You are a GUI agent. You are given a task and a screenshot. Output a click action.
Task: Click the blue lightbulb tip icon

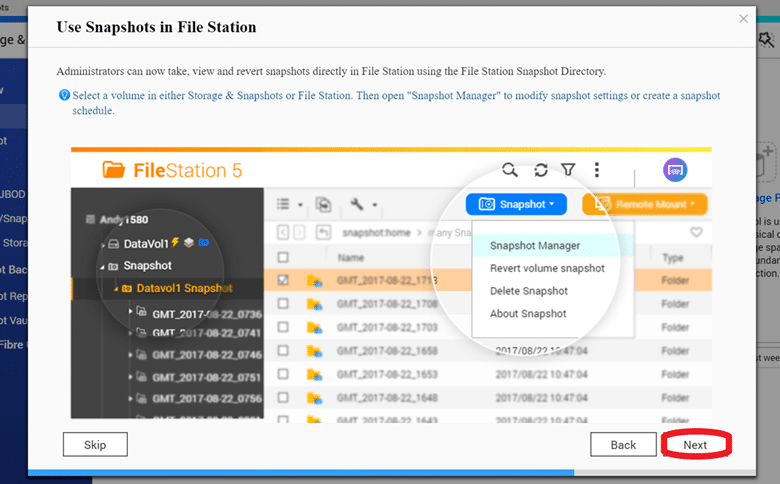click(x=64, y=95)
